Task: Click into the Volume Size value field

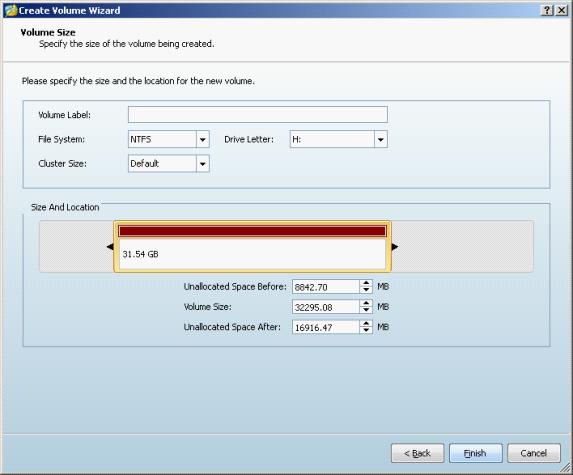Action: [x=326, y=307]
